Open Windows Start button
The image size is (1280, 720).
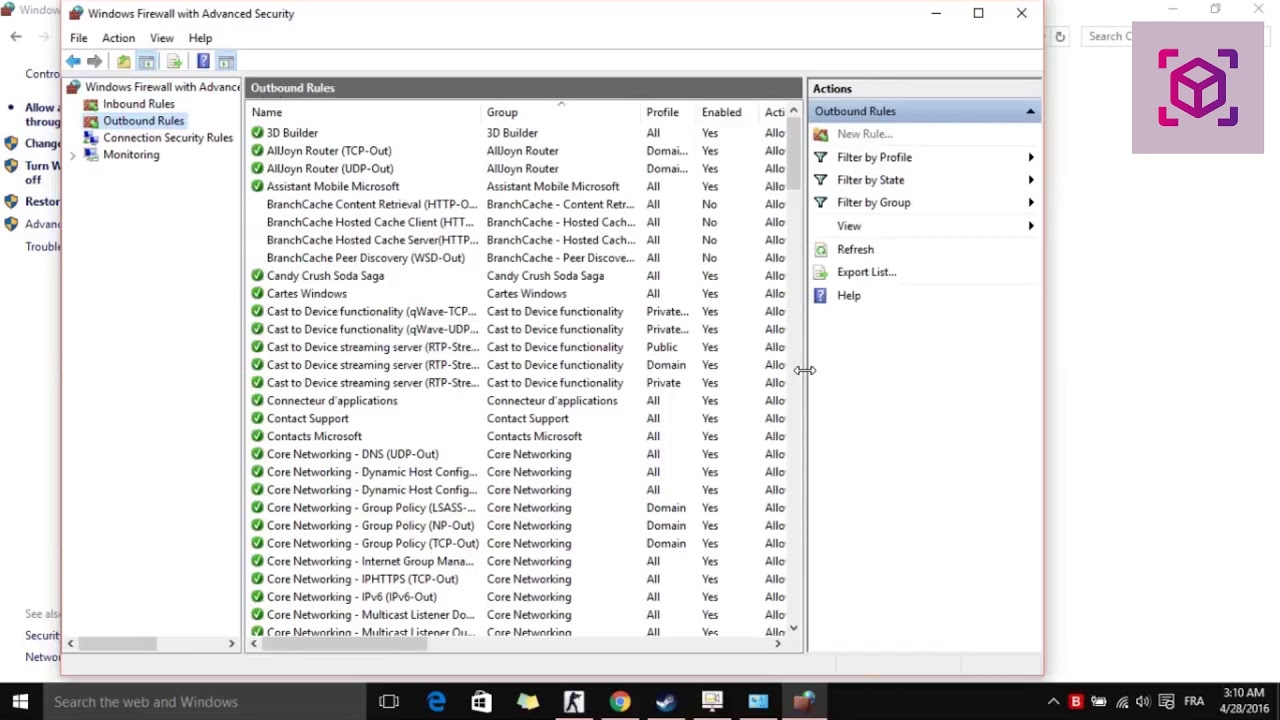(x=20, y=702)
